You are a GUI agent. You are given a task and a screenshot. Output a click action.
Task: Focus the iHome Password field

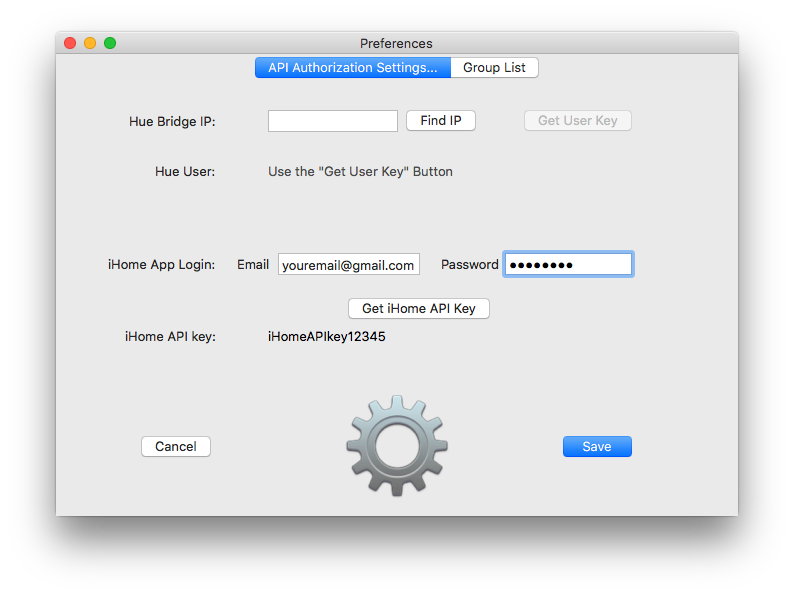tap(568, 264)
